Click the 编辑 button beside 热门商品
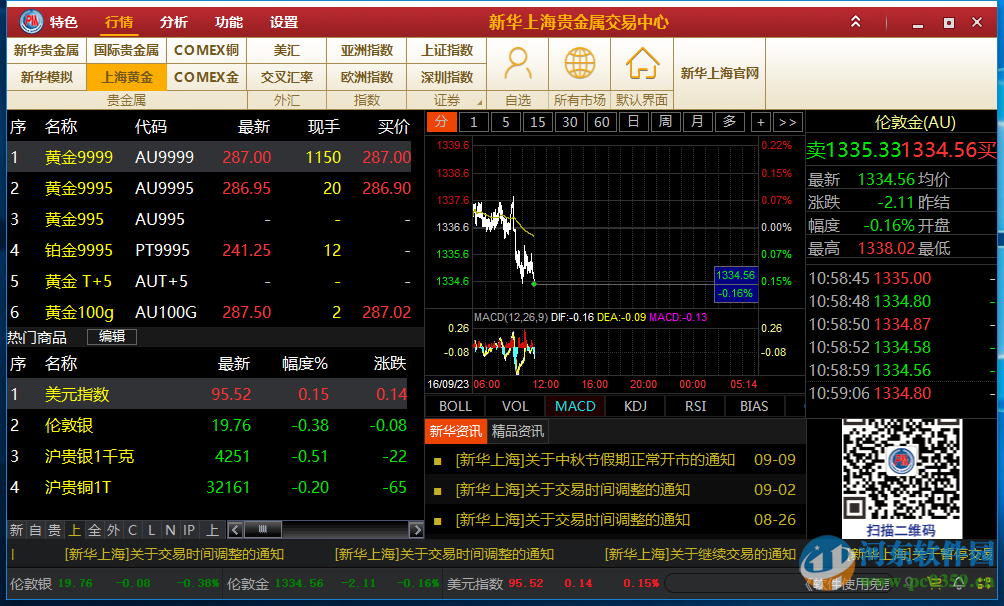The height and width of the screenshot is (606, 1004). pyautogui.click(x=111, y=337)
